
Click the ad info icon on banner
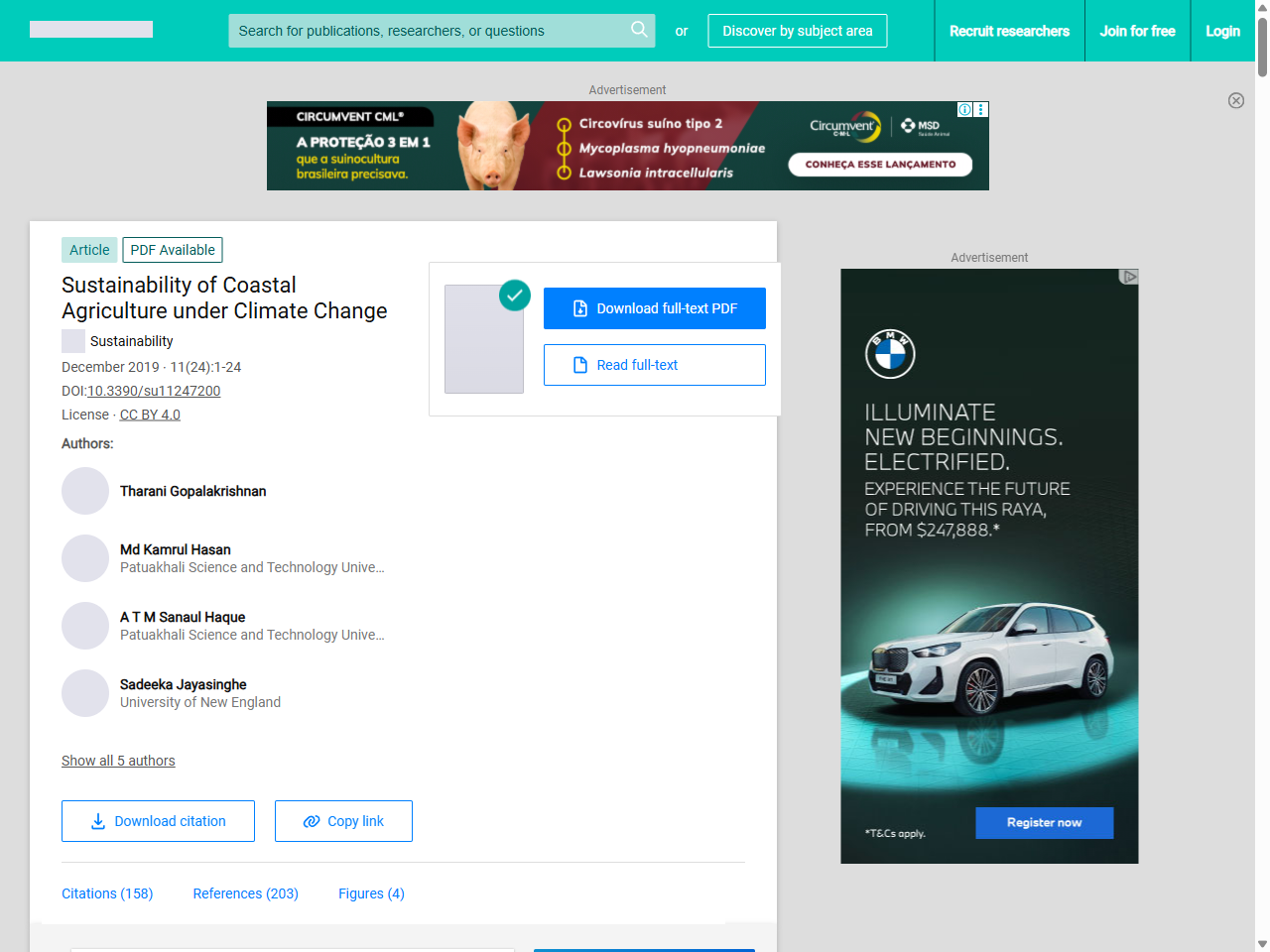964,109
